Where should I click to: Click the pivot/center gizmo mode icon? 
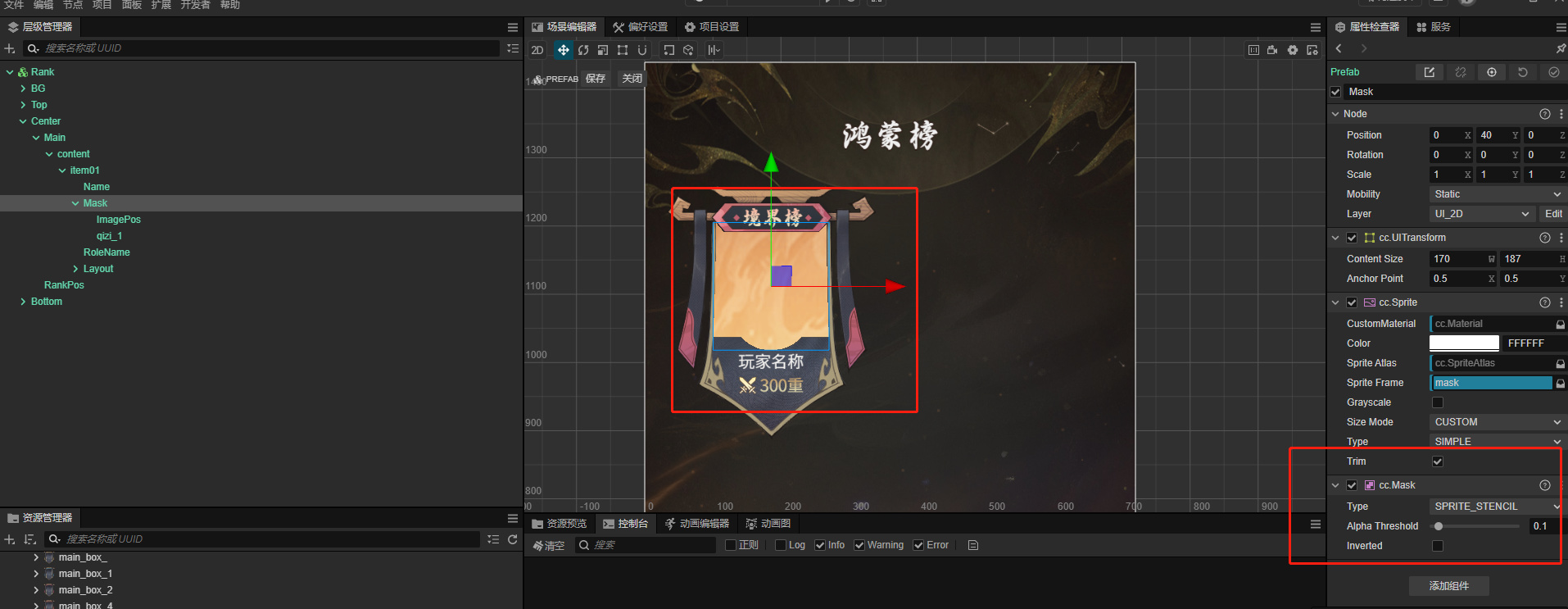(669, 50)
